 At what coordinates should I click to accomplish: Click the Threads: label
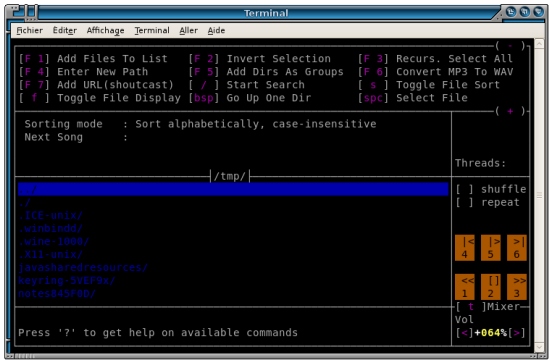pyautogui.click(x=481, y=163)
